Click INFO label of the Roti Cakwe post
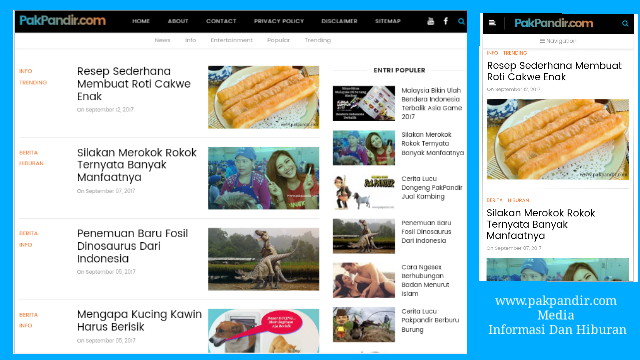This screenshot has height=360, width=640. pyautogui.click(x=25, y=71)
